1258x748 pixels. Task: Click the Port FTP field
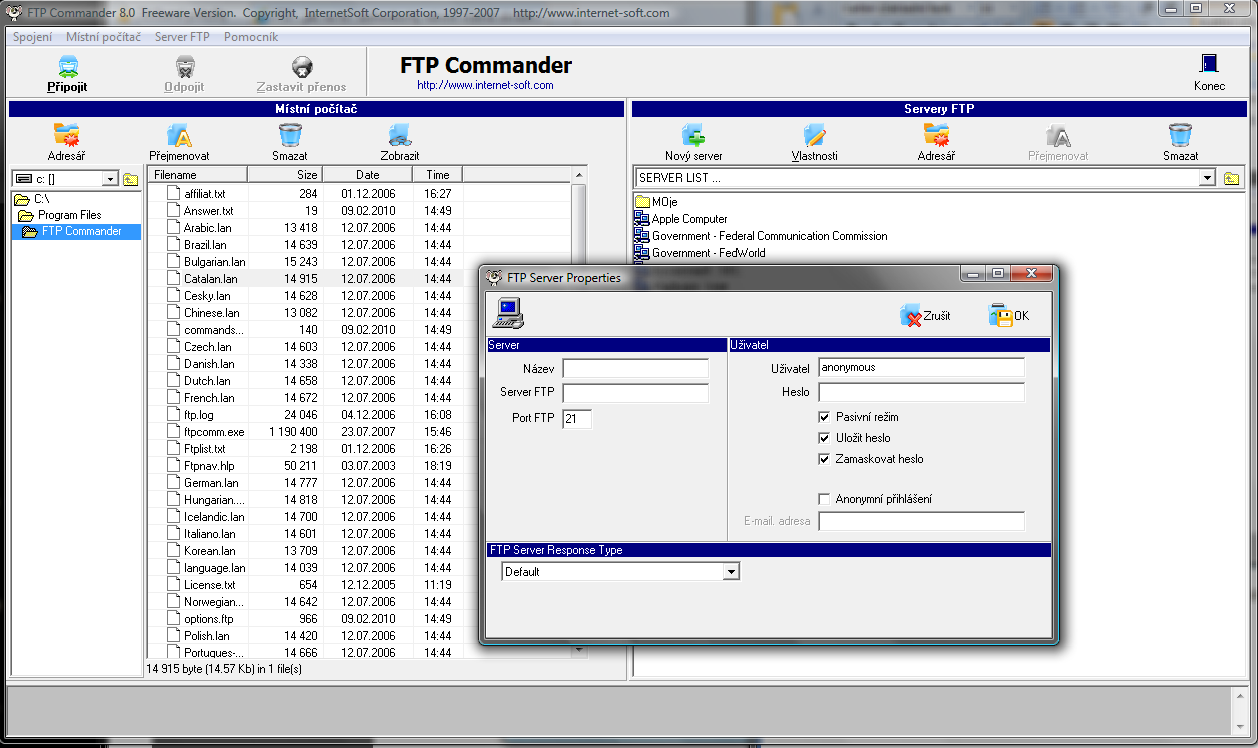coord(577,419)
